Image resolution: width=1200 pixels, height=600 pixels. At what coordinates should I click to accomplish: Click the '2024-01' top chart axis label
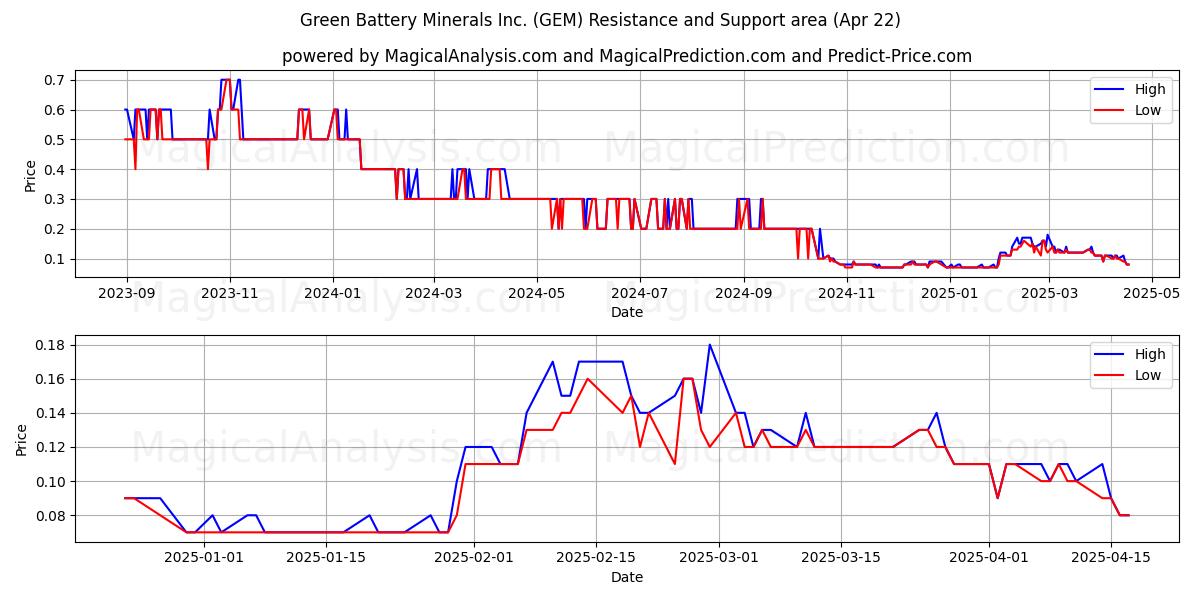(x=333, y=294)
